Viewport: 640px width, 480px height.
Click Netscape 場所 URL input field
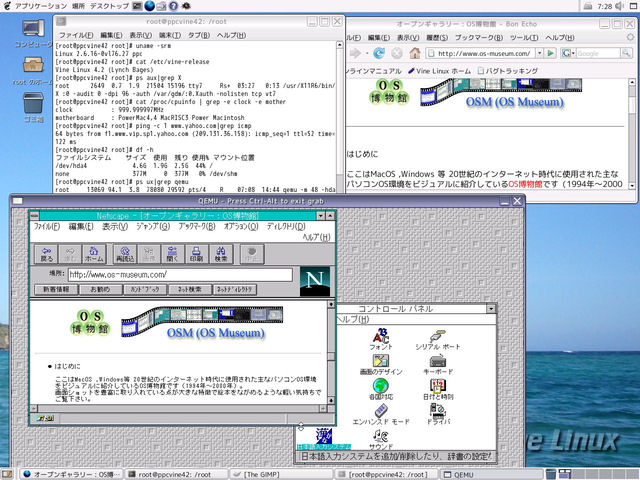click(x=180, y=274)
